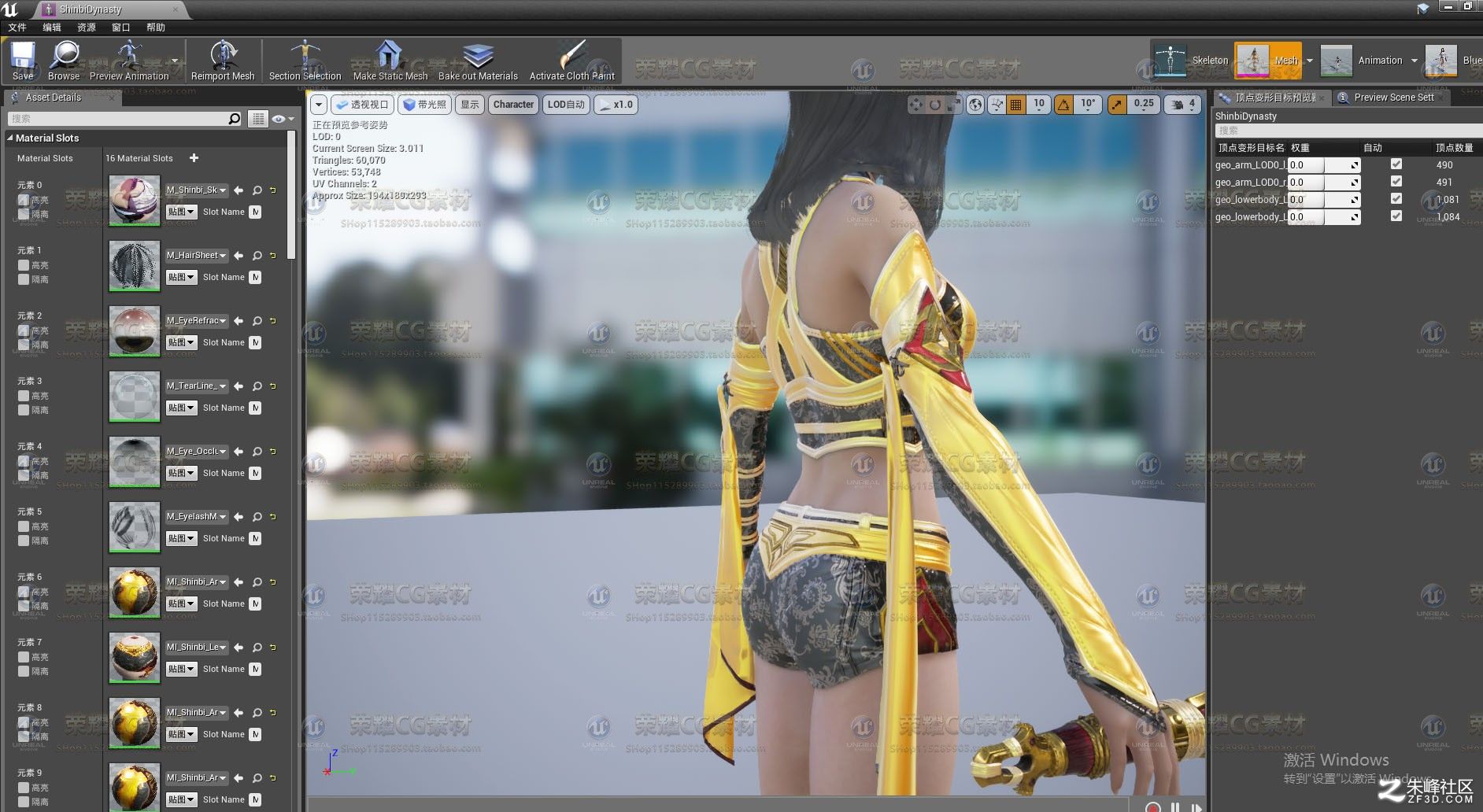
Task: Toggle scale snapping in viewport
Action: pos(1117,105)
